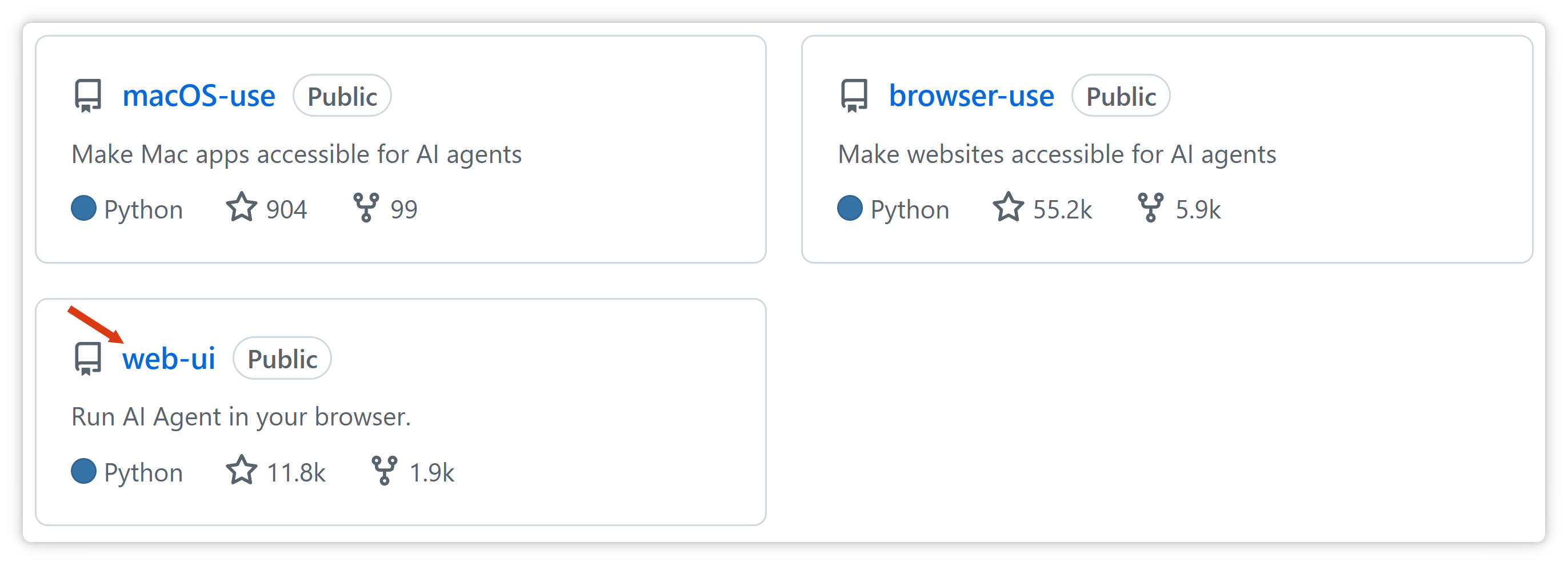Click the Public badge beside macOS-use
1568x565 pixels.
tap(342, 96)
